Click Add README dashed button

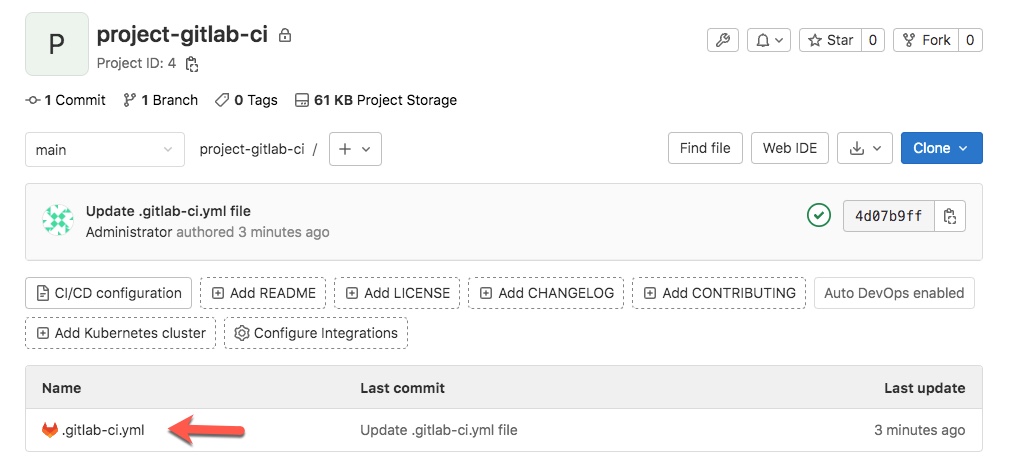tap(263, 293)
